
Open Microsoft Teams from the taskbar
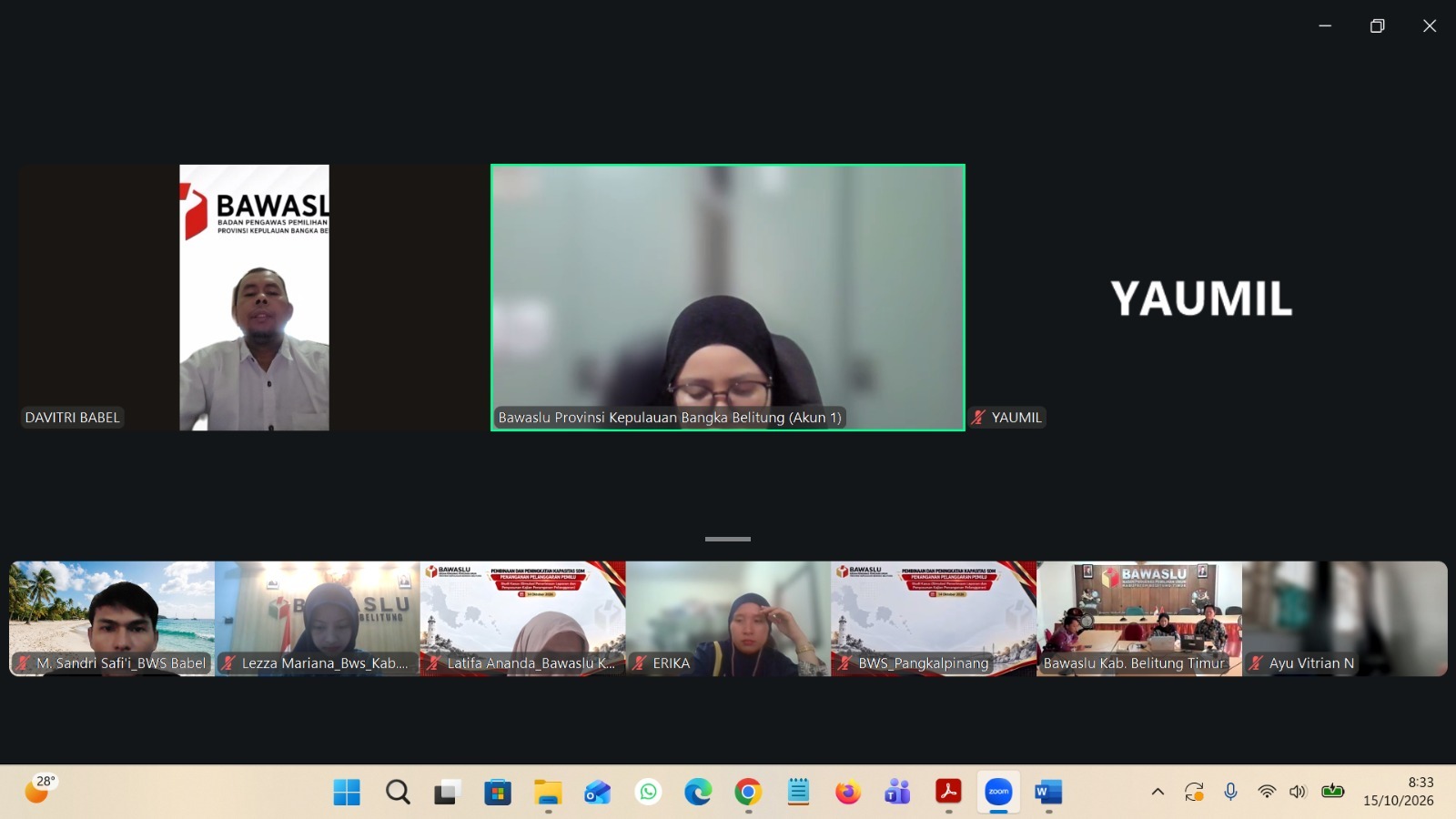(x=898, y=793)
